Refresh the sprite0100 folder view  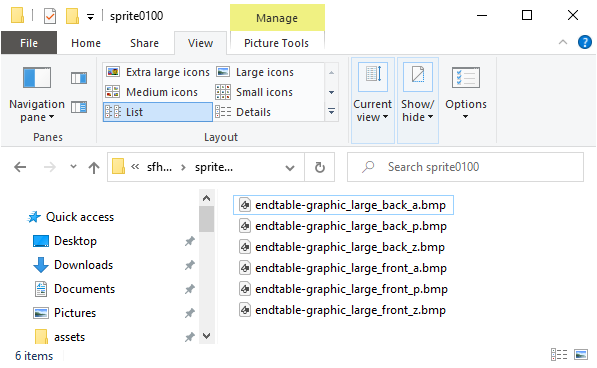pos(320,167)
